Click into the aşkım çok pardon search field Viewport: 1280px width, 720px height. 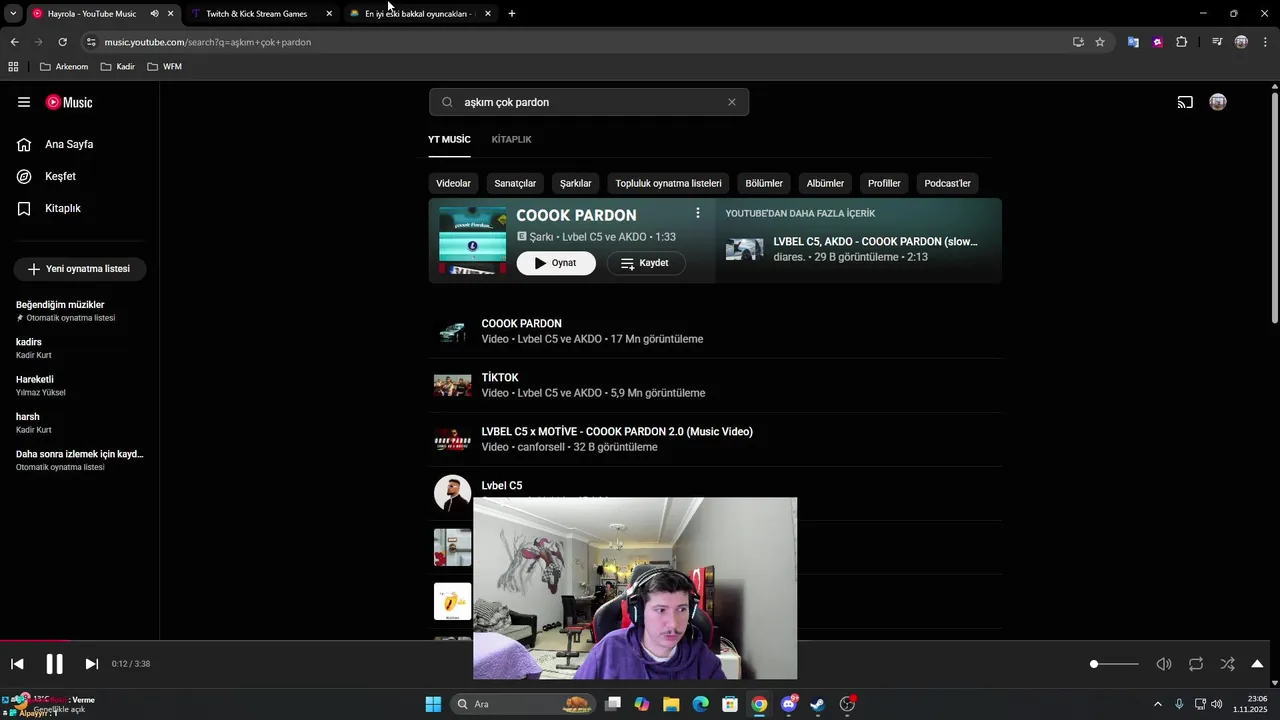(590, 102)
